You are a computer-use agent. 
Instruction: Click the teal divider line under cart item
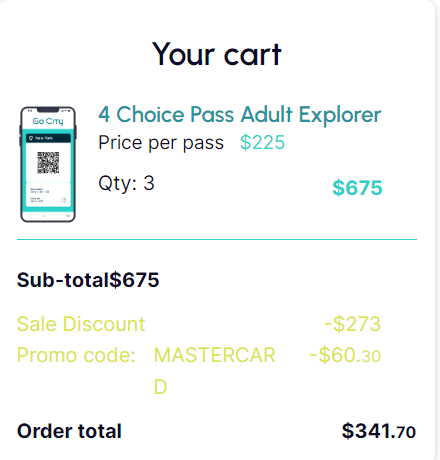tap(217, 239)
